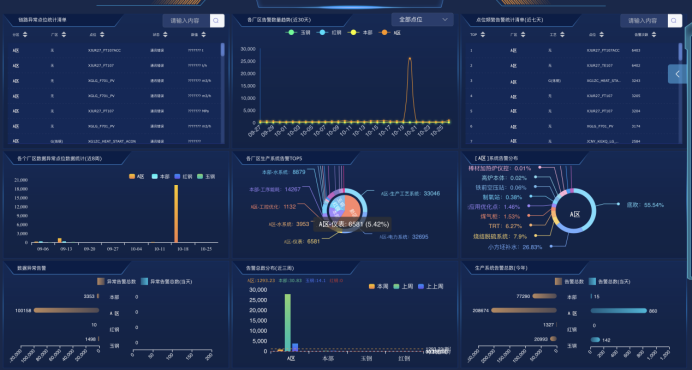
Task: Click the 高炉本体: 0.02% donut label
Action: click(x=504, y=178)
